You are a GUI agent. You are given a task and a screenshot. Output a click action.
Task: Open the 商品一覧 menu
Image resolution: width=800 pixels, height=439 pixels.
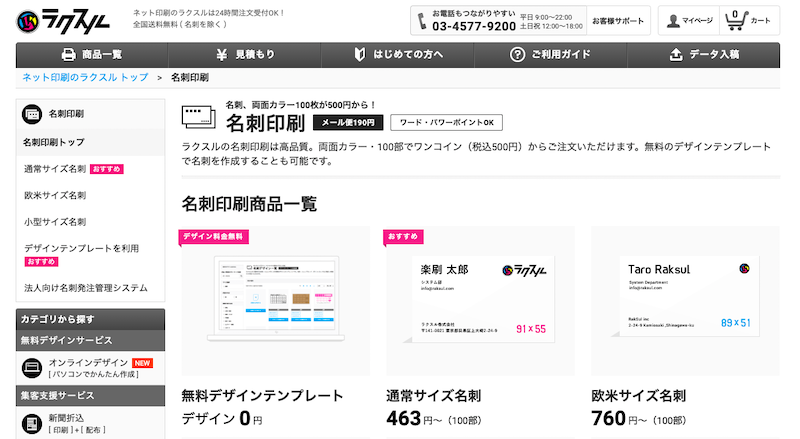pos(92,55)
